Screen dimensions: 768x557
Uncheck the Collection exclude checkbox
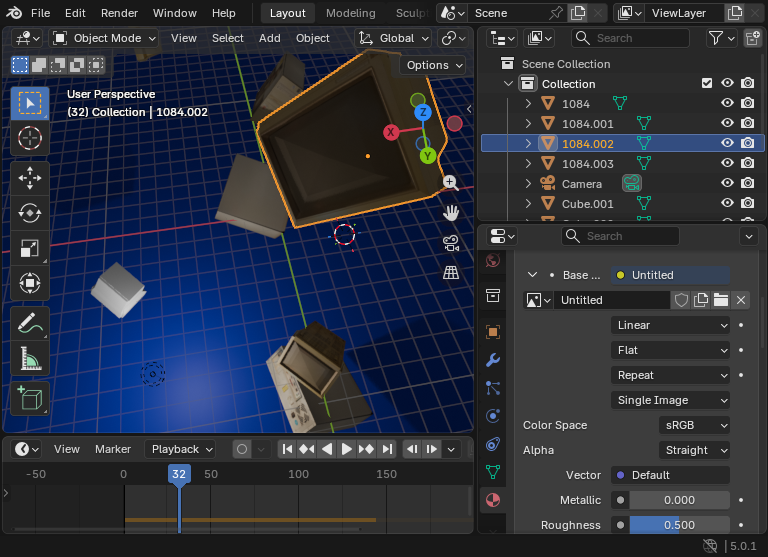click(x=707, y=84)
